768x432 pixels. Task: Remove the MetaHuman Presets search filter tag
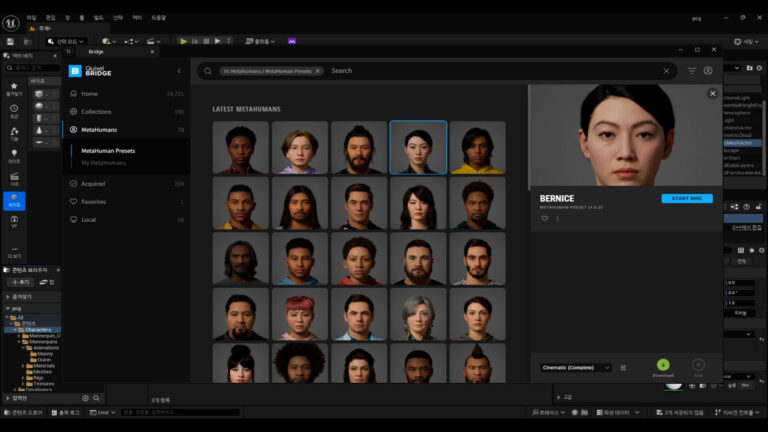[318, 71]
